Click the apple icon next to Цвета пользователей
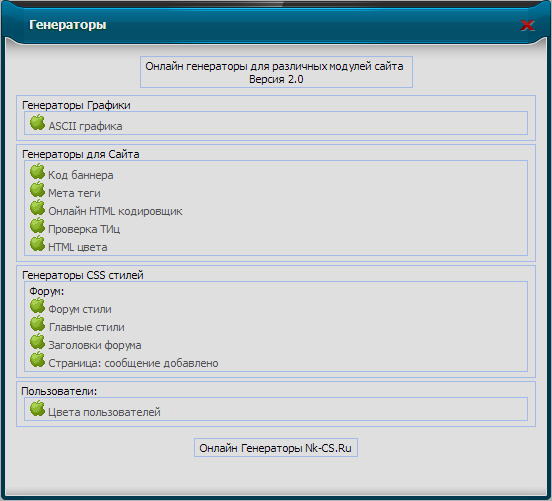Viewport: 552px width, 501px height. click(37, 408)
